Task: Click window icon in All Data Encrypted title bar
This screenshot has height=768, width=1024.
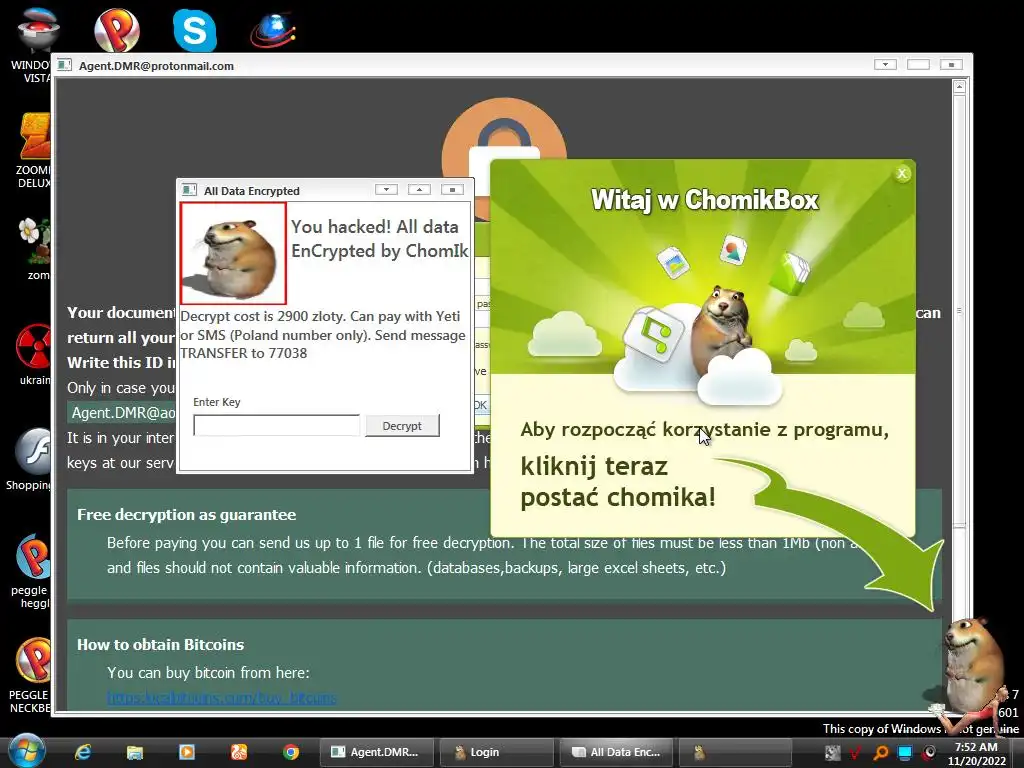Action: pyautogui.click(x=189, y=190)
